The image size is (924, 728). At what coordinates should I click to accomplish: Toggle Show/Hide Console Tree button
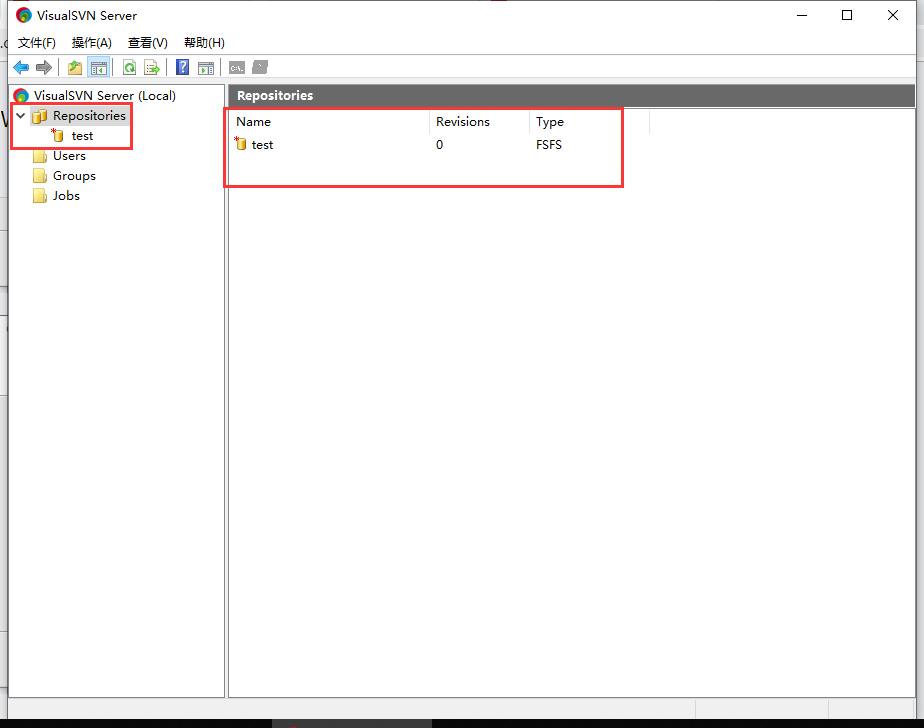(98, 68)
